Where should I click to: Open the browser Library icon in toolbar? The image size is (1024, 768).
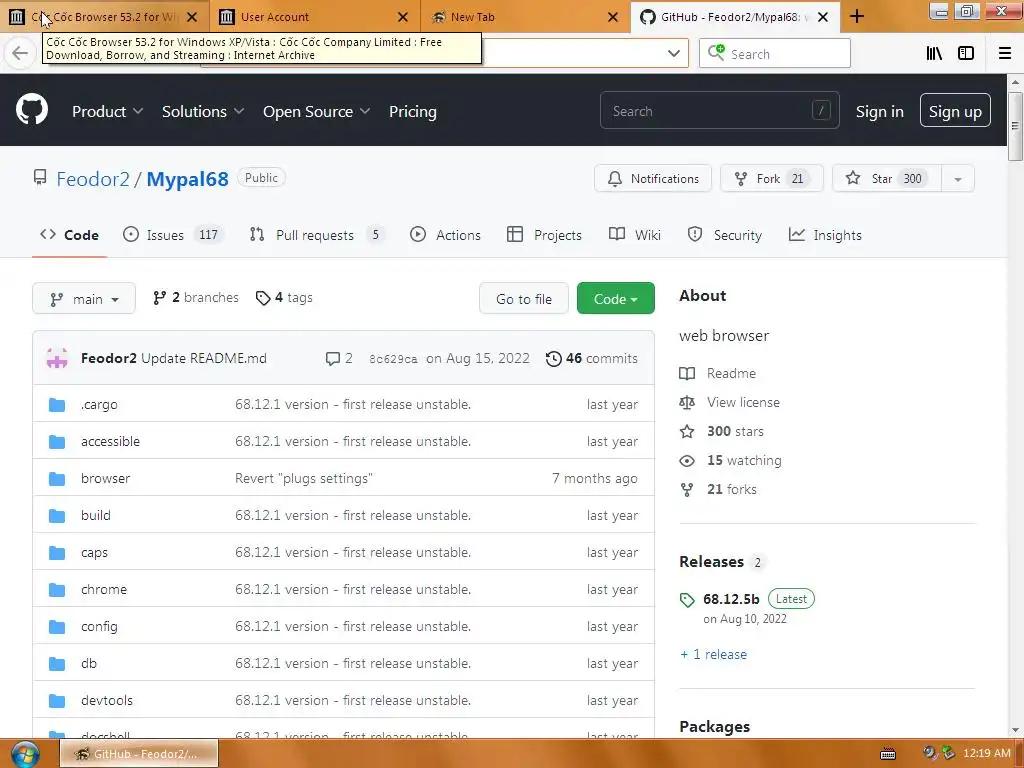(x=934, y=54)
